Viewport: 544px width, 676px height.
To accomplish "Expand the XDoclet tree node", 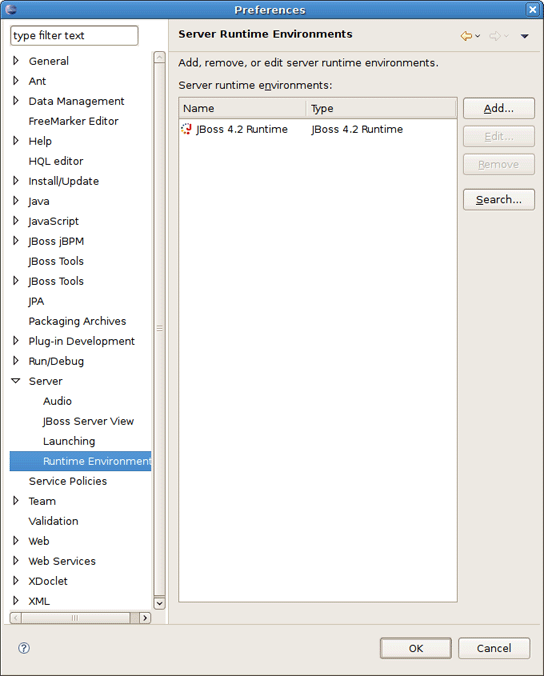I will [16, 581].
